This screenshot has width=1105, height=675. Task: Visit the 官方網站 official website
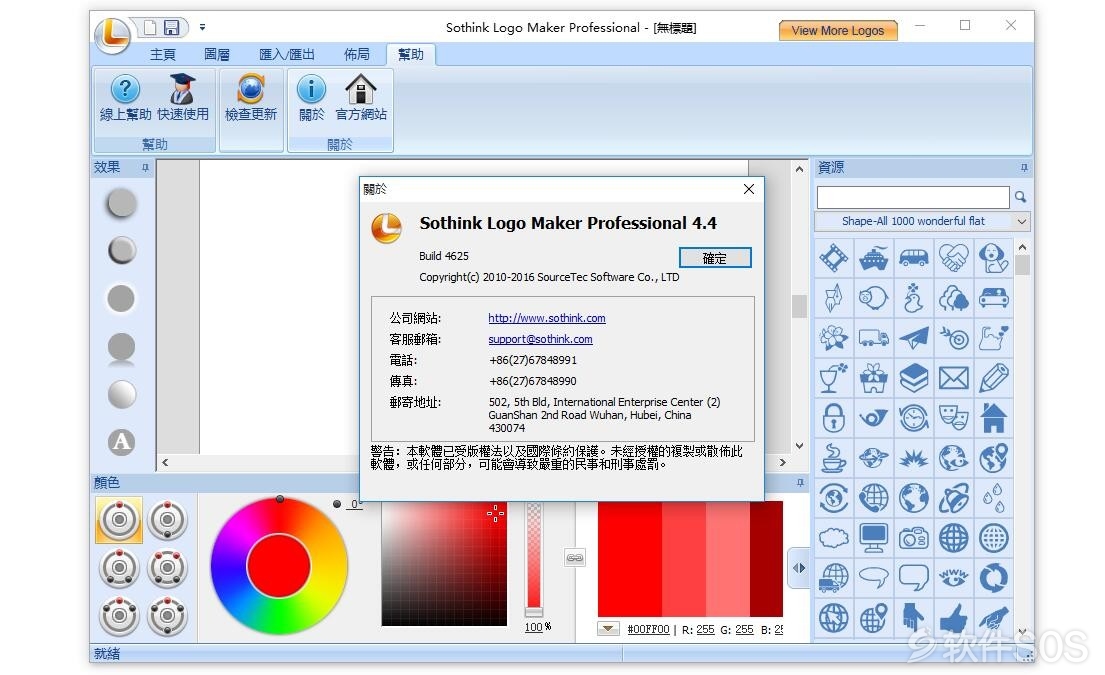coord(361,99)
